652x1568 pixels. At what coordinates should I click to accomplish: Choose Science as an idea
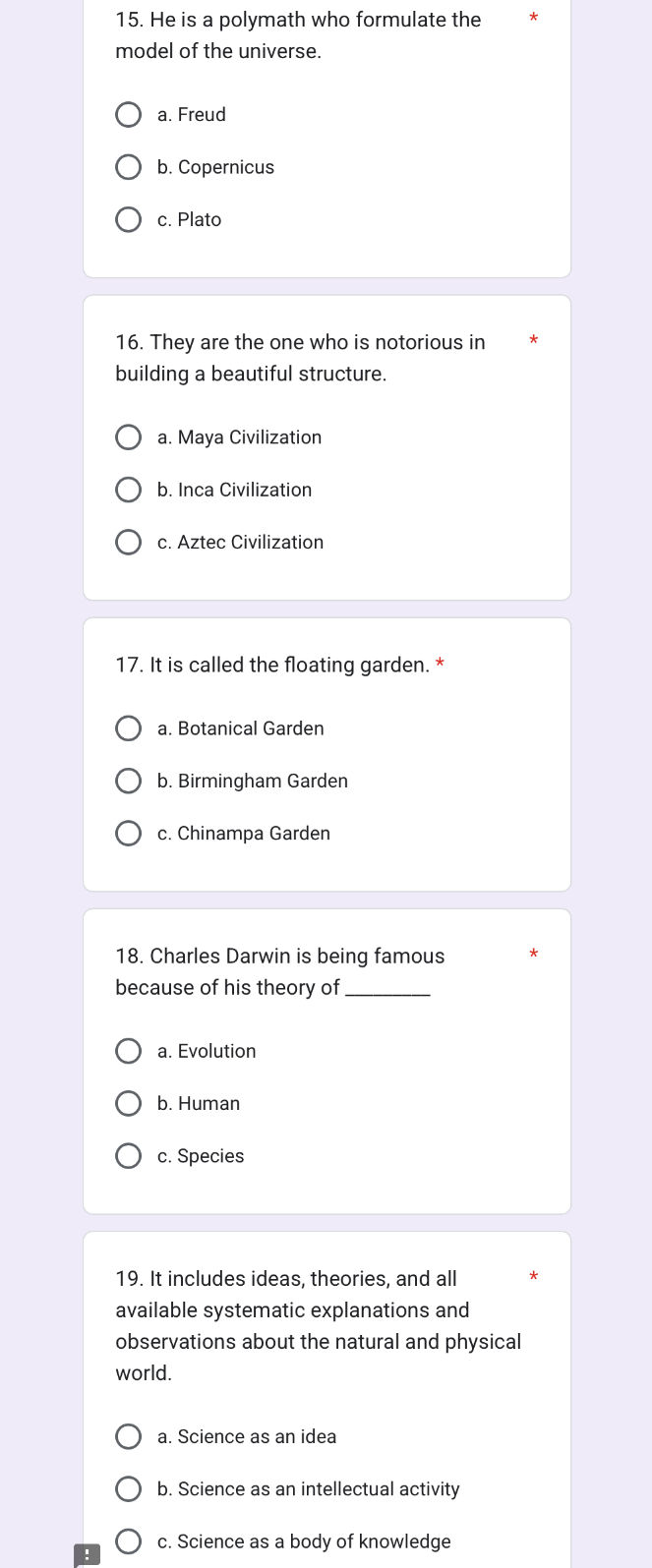129,1437
